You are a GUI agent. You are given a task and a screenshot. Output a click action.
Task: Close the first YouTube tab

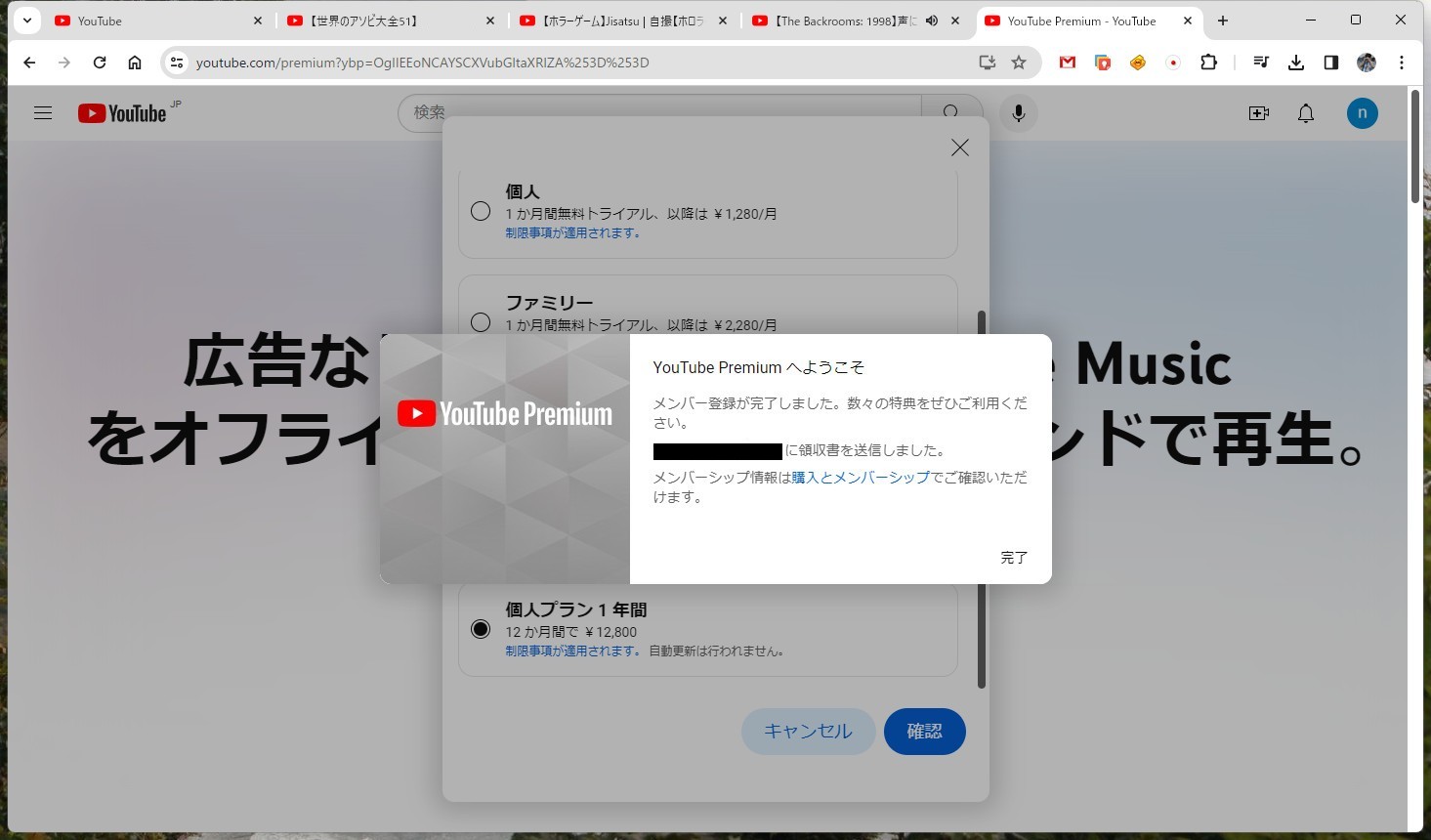(x=258, y=21)
